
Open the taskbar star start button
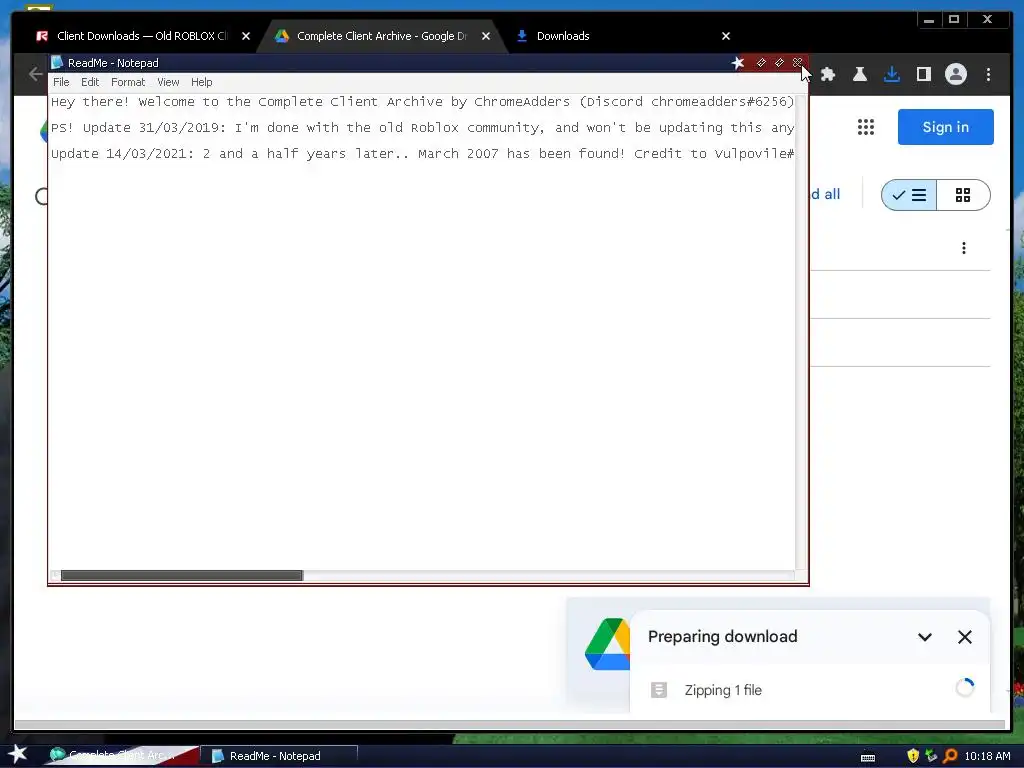pos(16,754)
